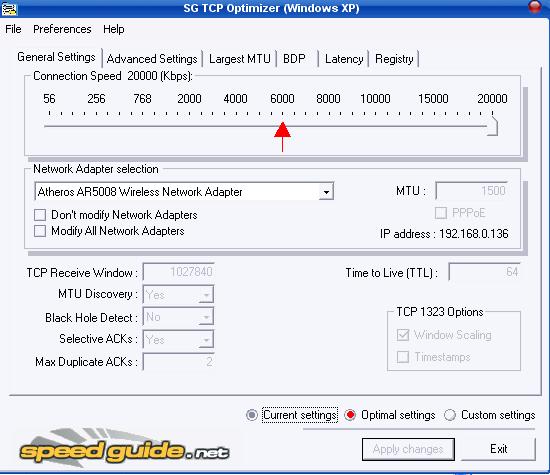
Task: Click the Apply changes button
Action: point(408,449)
